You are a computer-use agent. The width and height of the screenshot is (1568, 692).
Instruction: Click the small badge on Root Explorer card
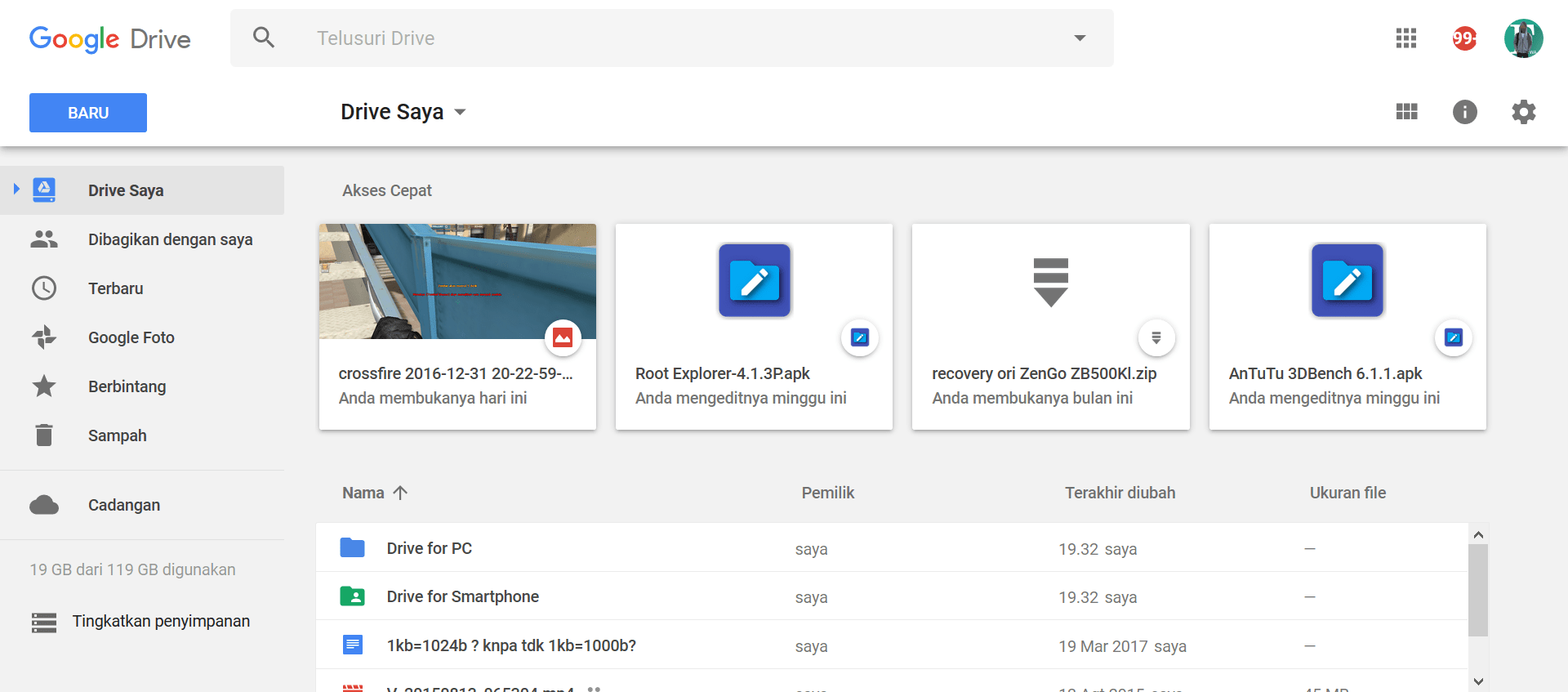pyautogui.click(x=859, y=337)
